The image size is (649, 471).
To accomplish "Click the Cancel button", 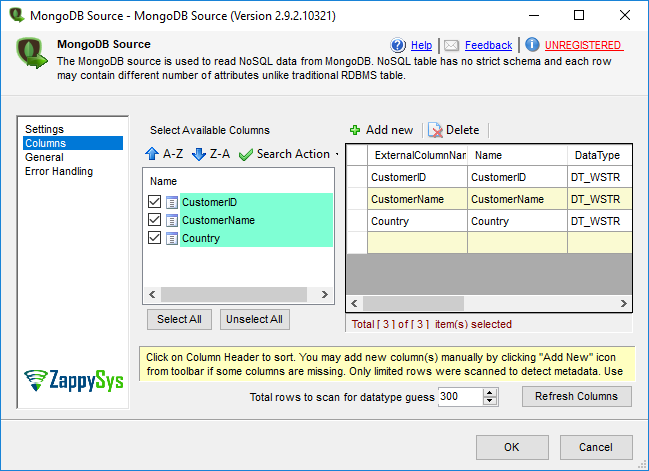I will (x=596, y=447).
